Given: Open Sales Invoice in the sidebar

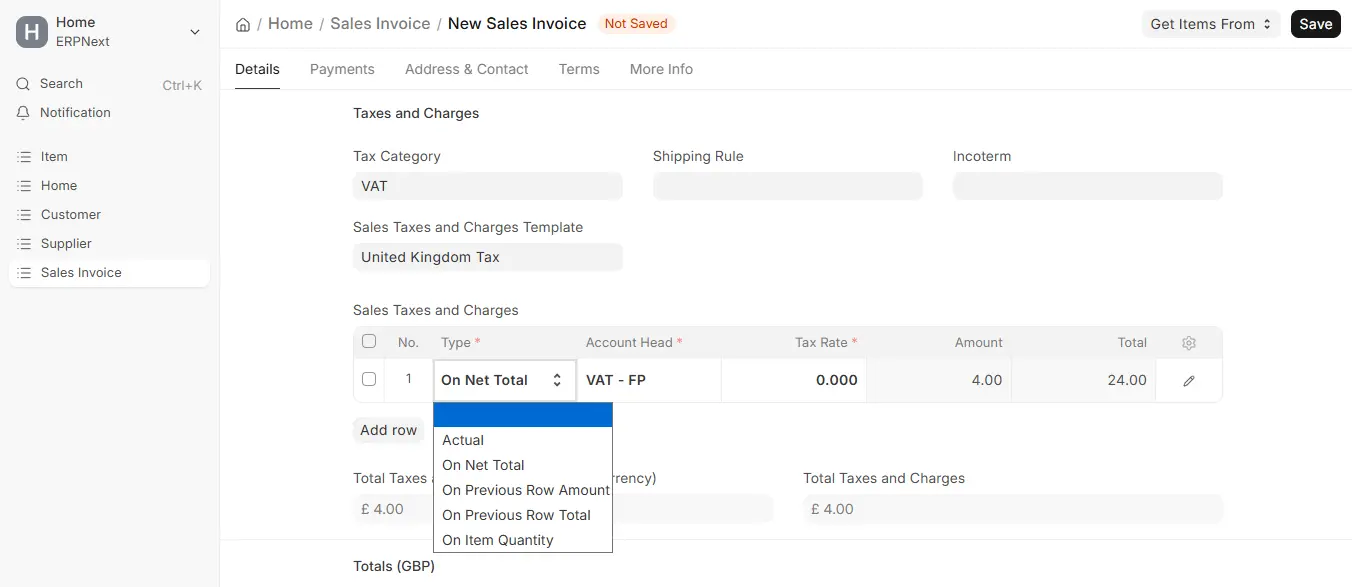Looking at the screenshot, I should (109, 273).
